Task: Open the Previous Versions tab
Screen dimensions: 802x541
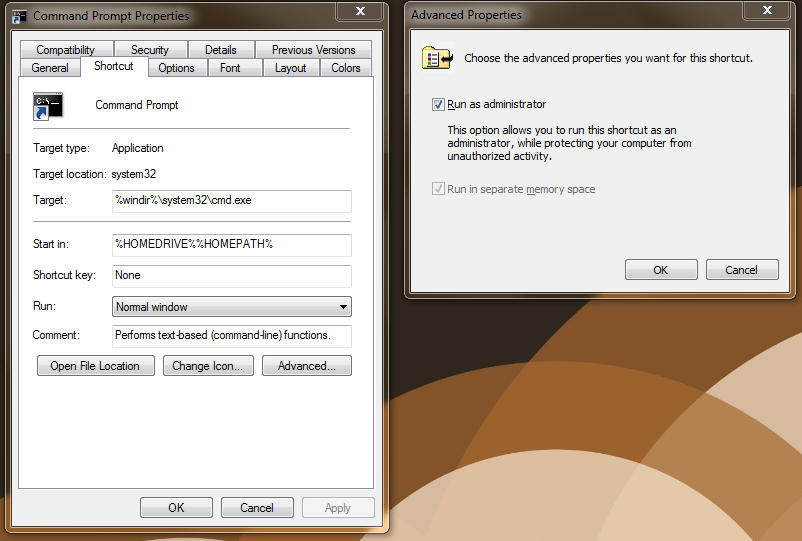Action: click(314, 50)
